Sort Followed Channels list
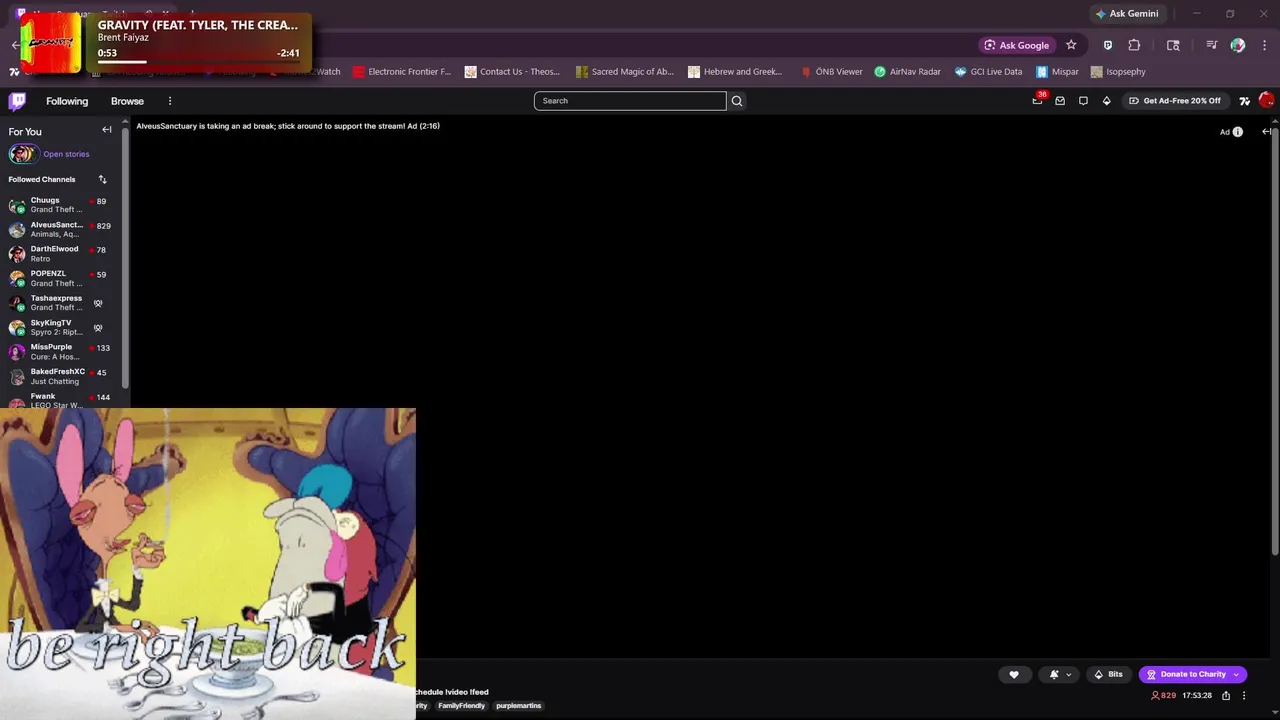 click(x=102, y=179)
